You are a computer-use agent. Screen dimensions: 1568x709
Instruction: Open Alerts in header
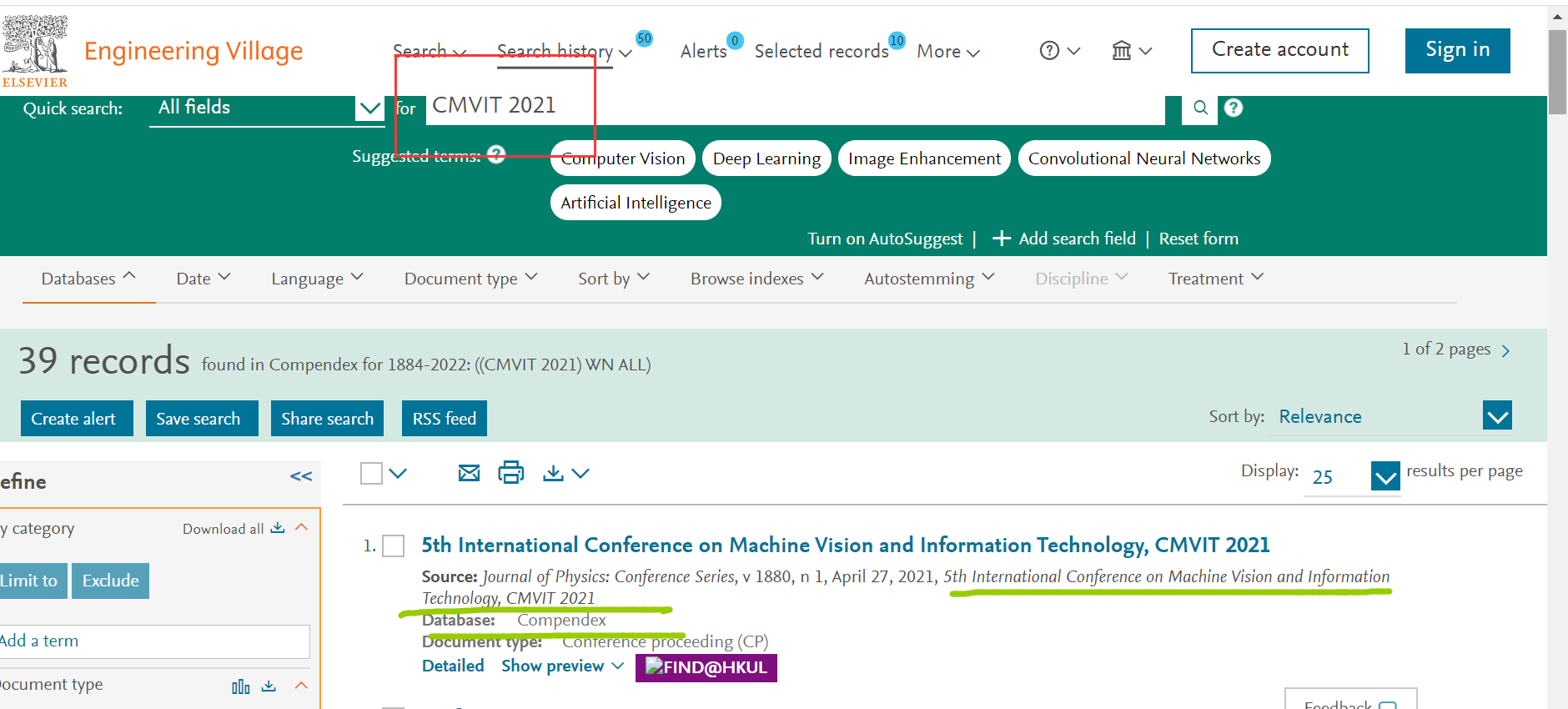coord(704,52)
